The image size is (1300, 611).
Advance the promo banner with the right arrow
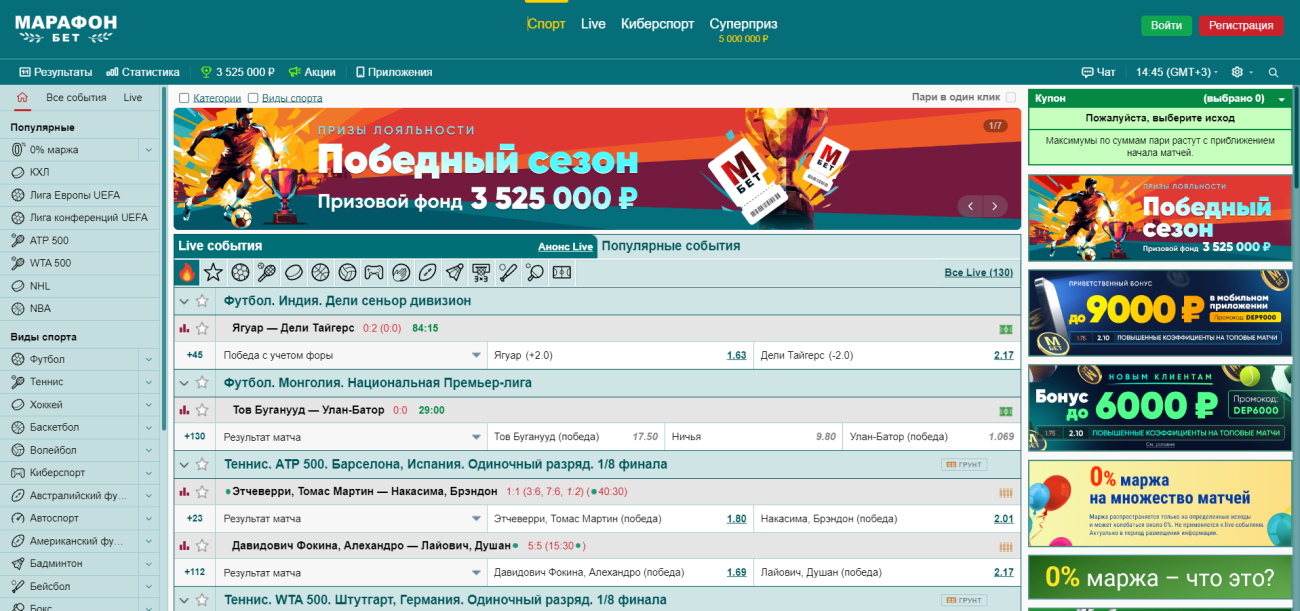(994, 205)
